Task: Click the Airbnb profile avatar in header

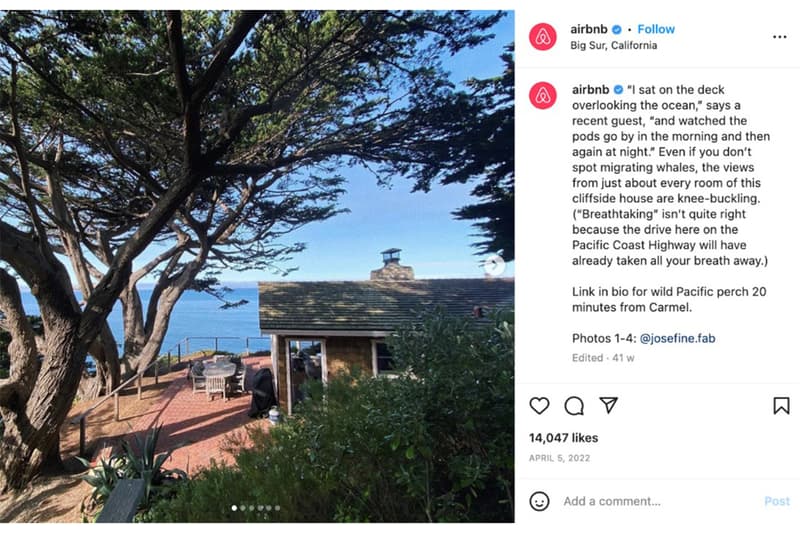Action: pyautogui.click(x=543, y=37)
